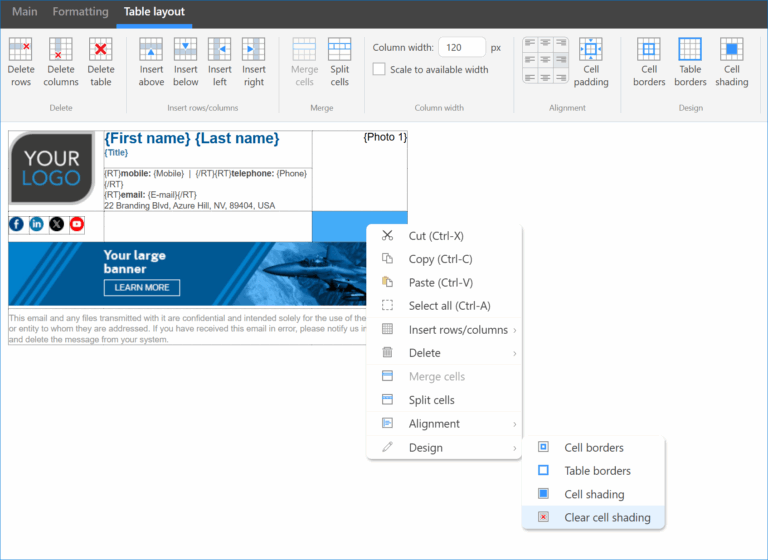This screenshot has height=560, width=768.
Task: Choose Cut (Ctrl-X) from context menu
Action: [444, 236]
